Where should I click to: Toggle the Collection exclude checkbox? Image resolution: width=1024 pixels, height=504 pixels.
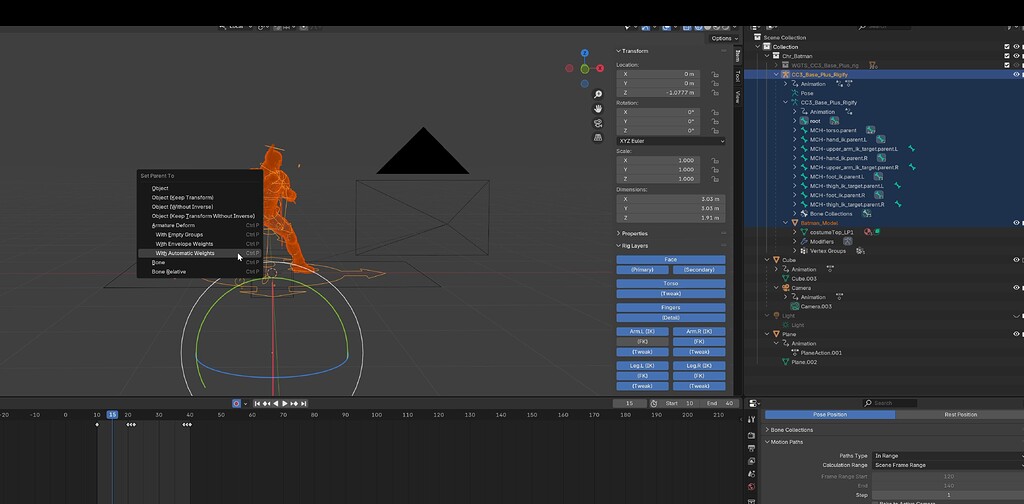click(x=1007, y=47)
